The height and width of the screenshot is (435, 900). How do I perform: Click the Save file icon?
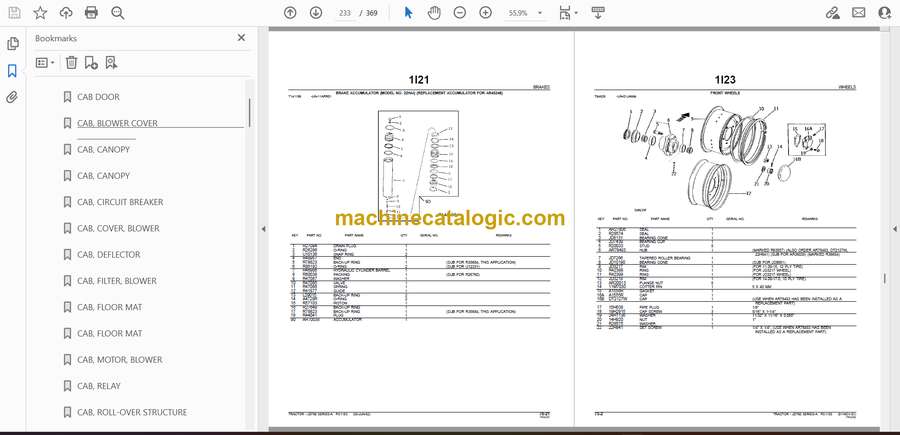tap(14, 13)
